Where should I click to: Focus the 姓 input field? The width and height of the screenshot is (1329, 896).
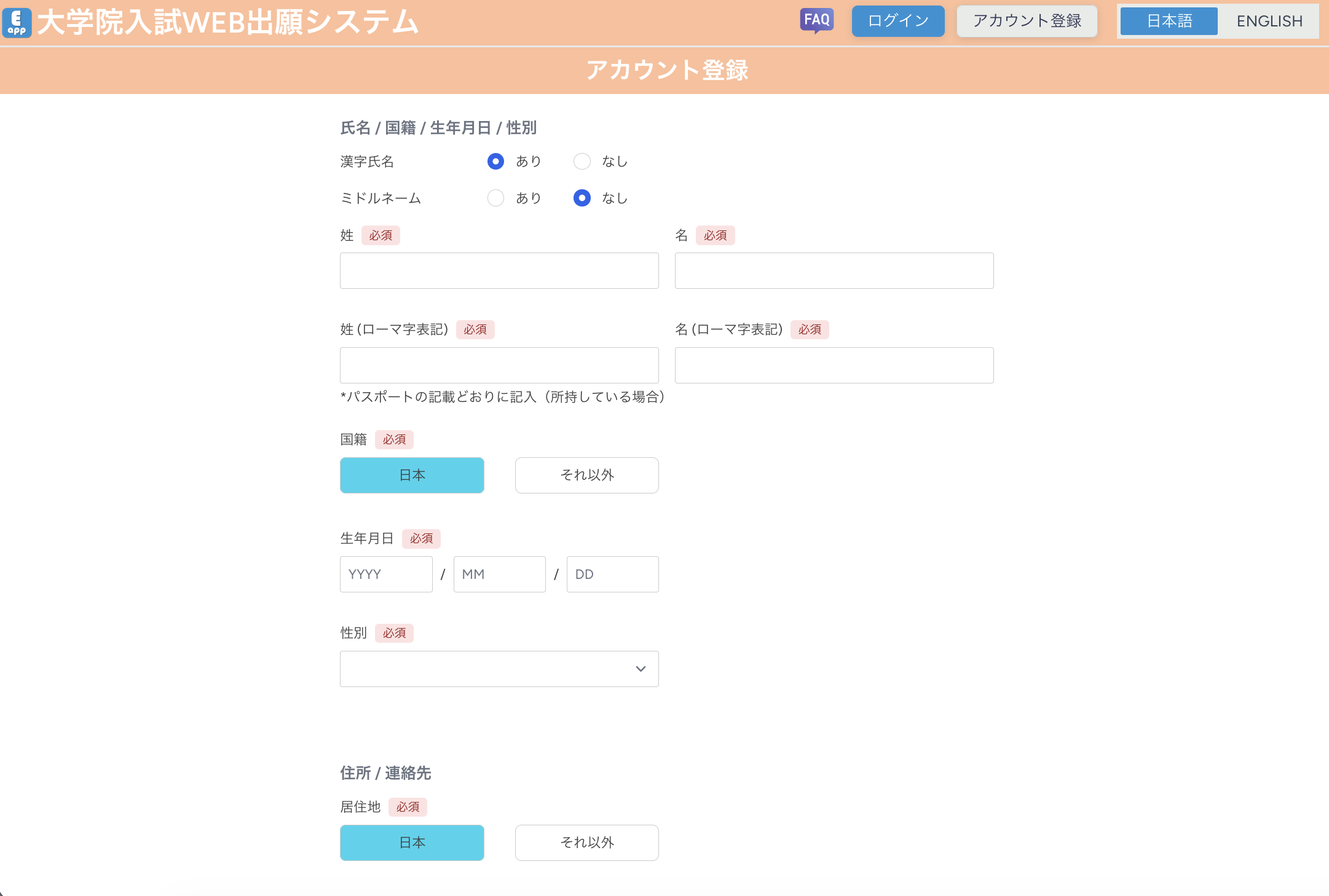tap(499, 271)
